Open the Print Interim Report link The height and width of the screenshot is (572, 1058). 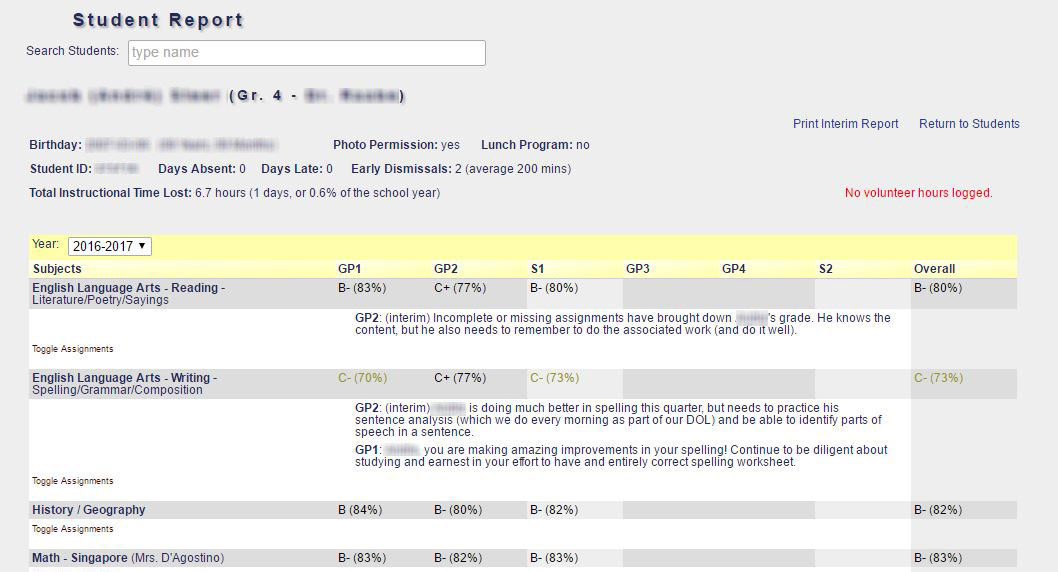click(x=845, y=124)
